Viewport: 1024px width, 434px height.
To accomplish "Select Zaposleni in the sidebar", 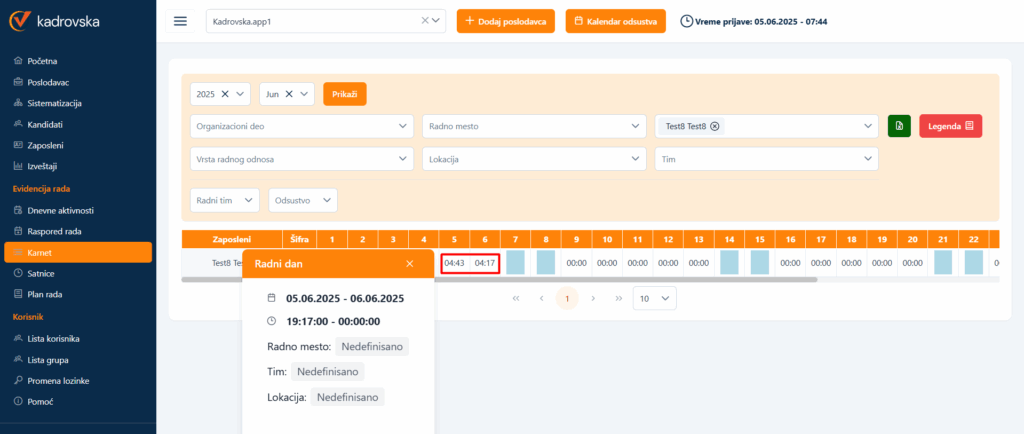I will [48, 145].
